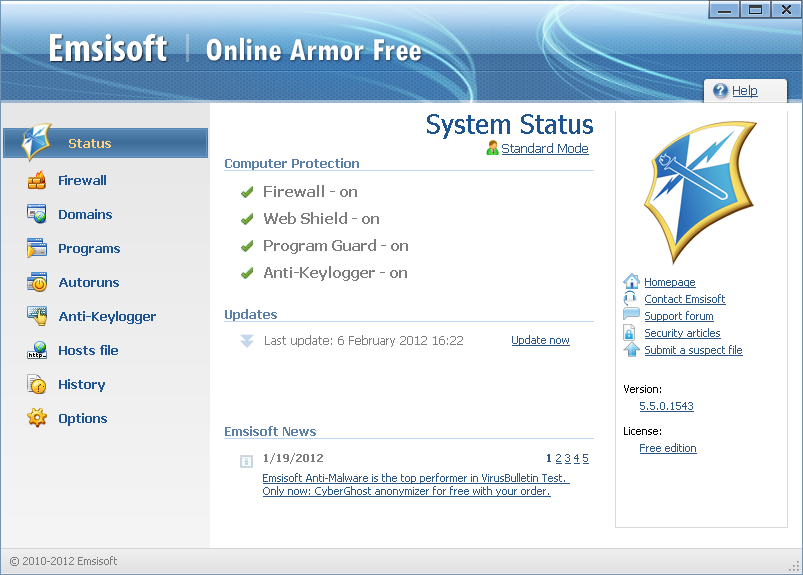The image size is (803, 575).
Task: Minimize the Online Armor window
Action: [x=724, y=10]
